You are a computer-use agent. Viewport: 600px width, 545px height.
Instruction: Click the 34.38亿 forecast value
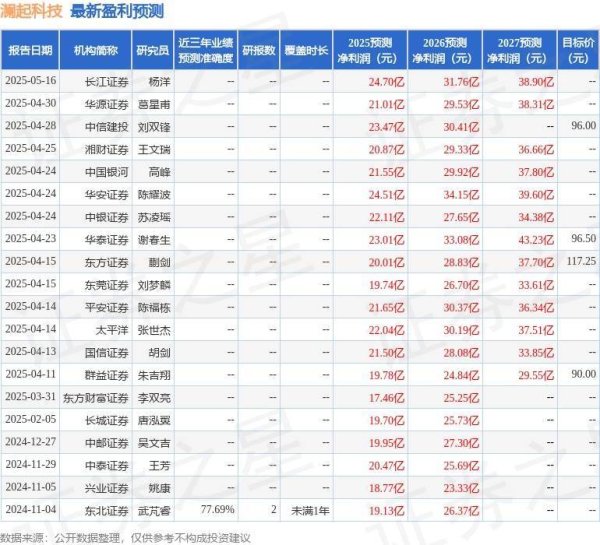point(536,217)
